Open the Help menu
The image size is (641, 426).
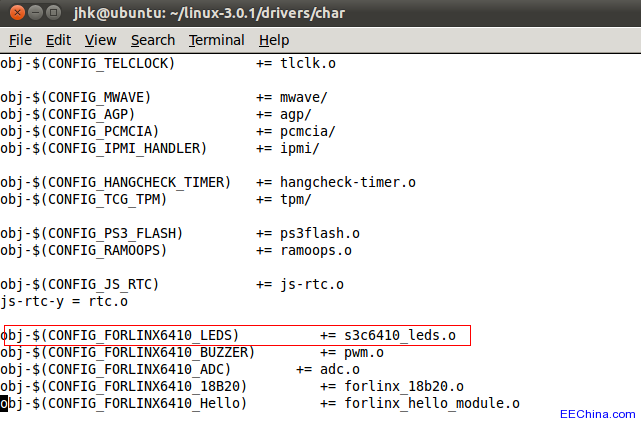tap(273, 40)
